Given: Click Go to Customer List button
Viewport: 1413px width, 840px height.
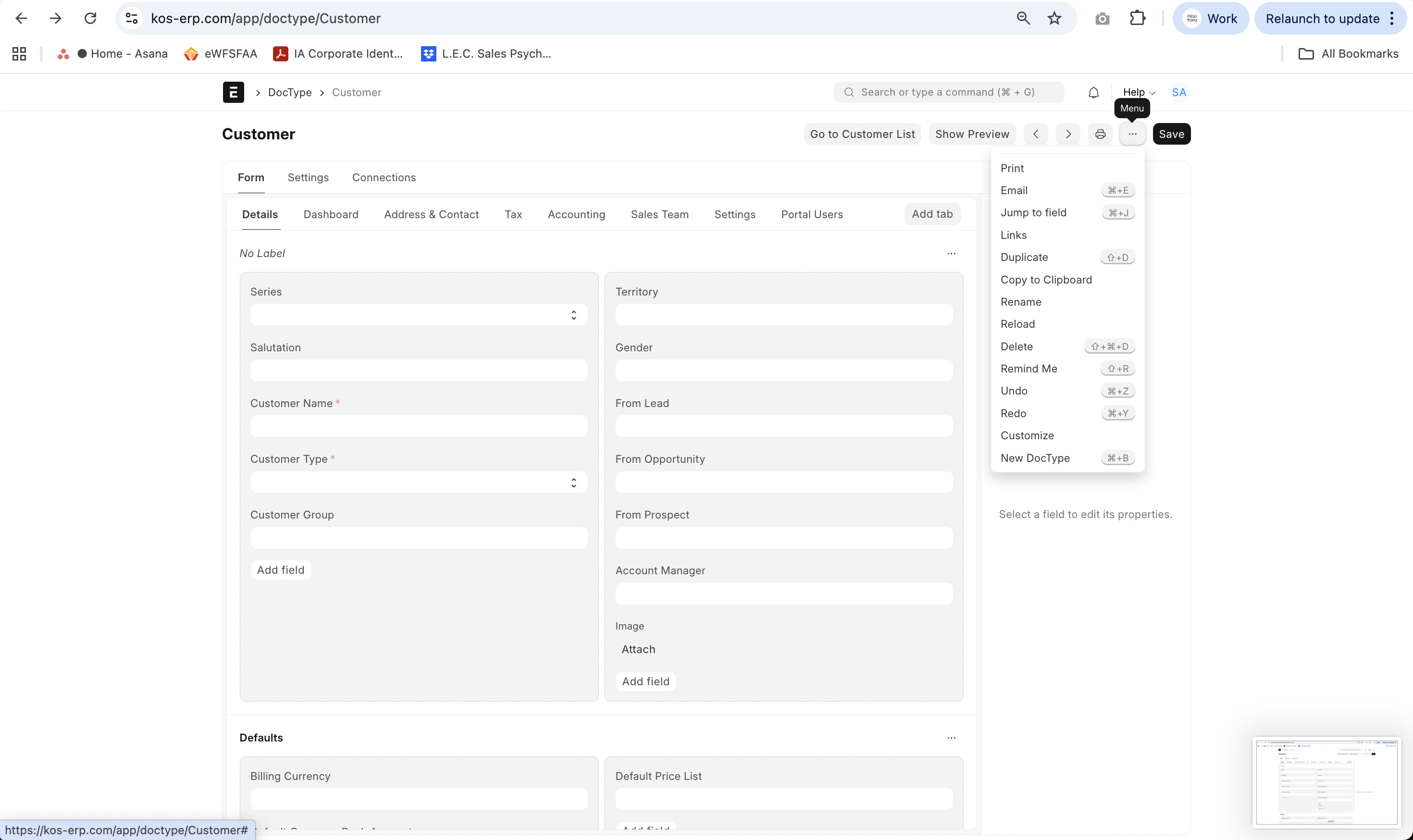Looking at the screenshot, I should click(862, 134).
